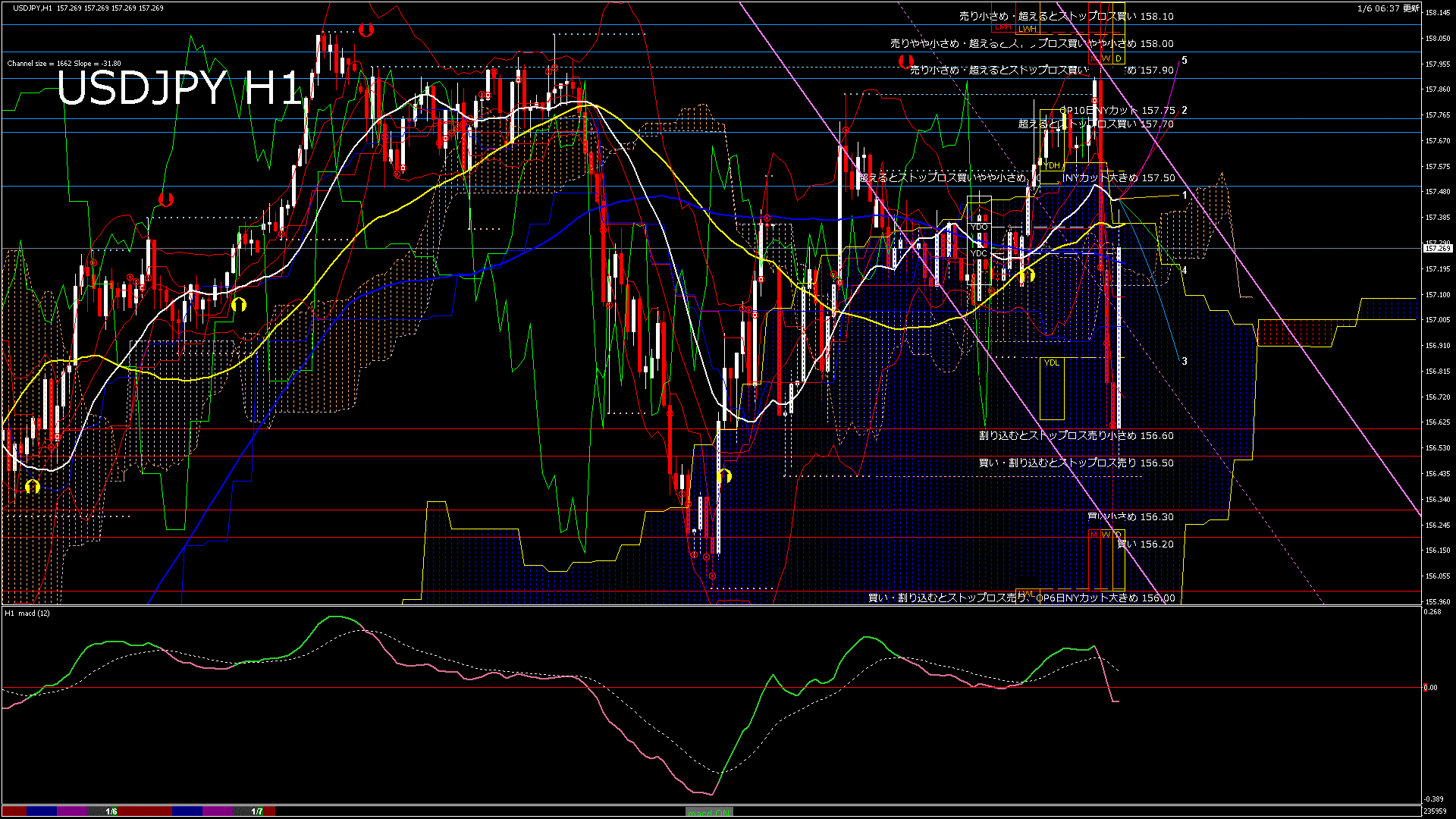The width and height of the screenshot is (1456, 819).
Task: Click the yellow up-arrow signal below the YDC label
Action: (1027, 275)
